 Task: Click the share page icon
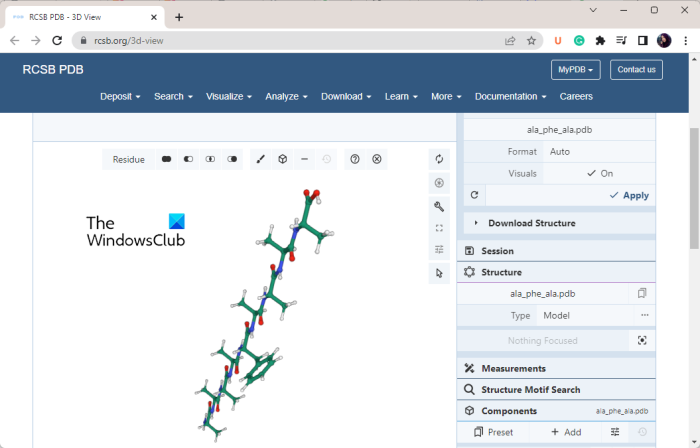tap(510, 41)
